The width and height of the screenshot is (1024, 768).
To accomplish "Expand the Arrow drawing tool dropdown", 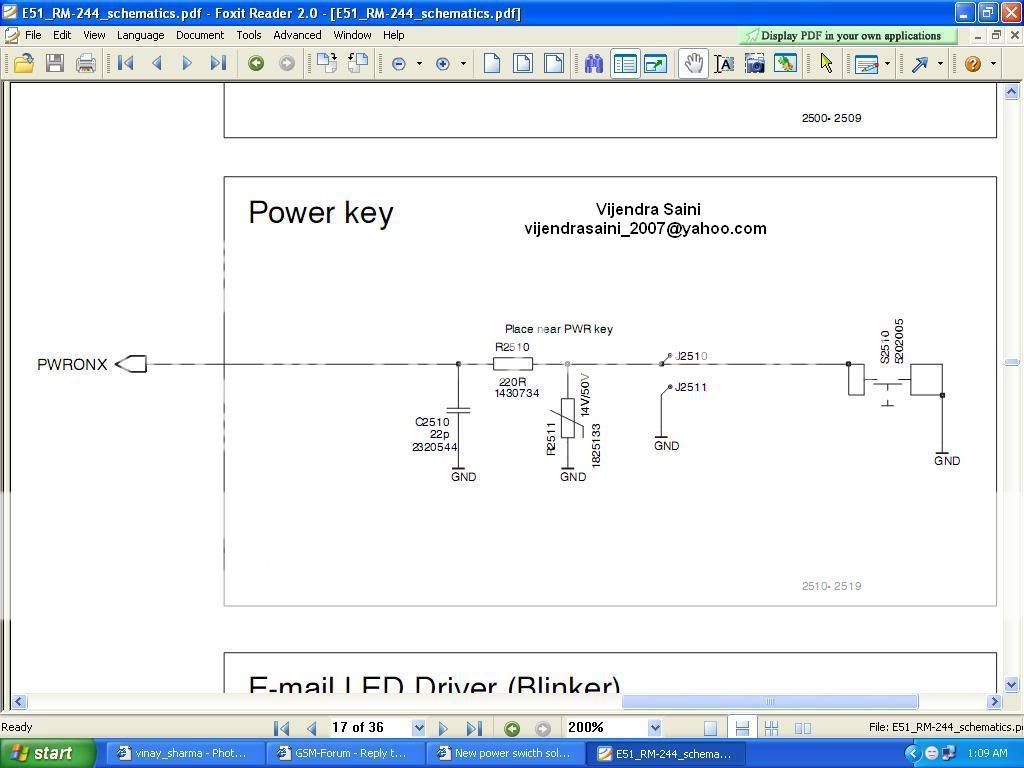I will (940, 64).
